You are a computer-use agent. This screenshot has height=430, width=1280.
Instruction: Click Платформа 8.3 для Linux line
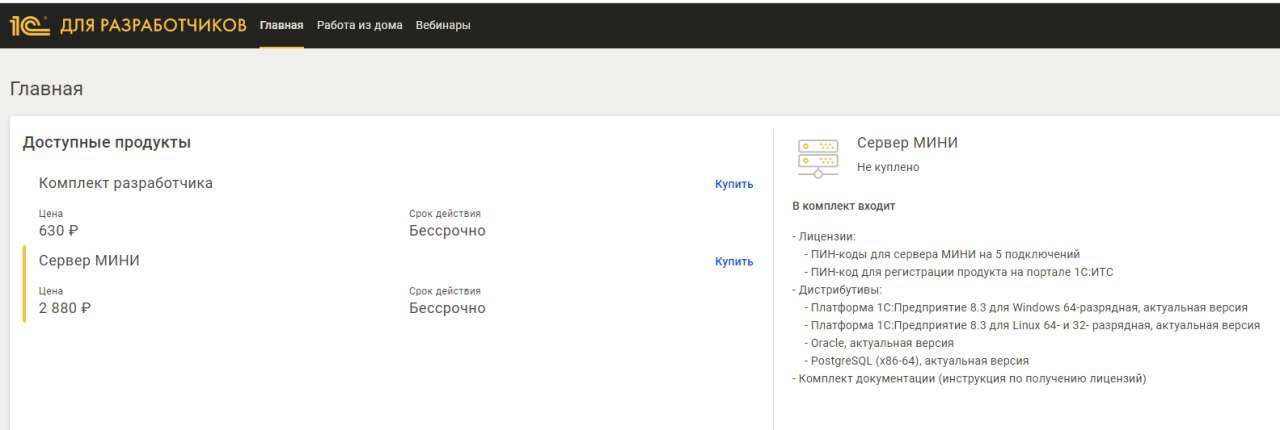tap(1032, 325)
